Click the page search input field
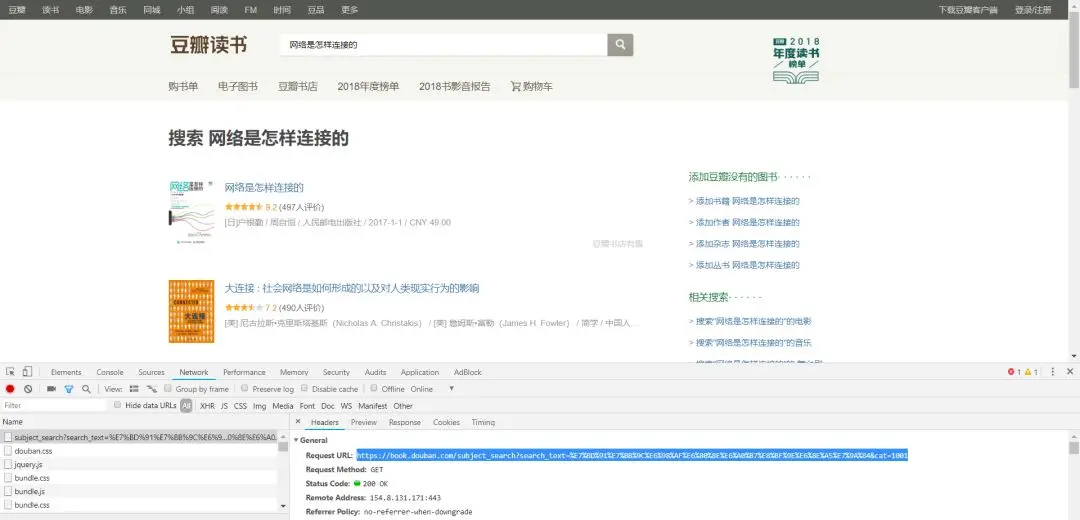 tap(444, 45)
